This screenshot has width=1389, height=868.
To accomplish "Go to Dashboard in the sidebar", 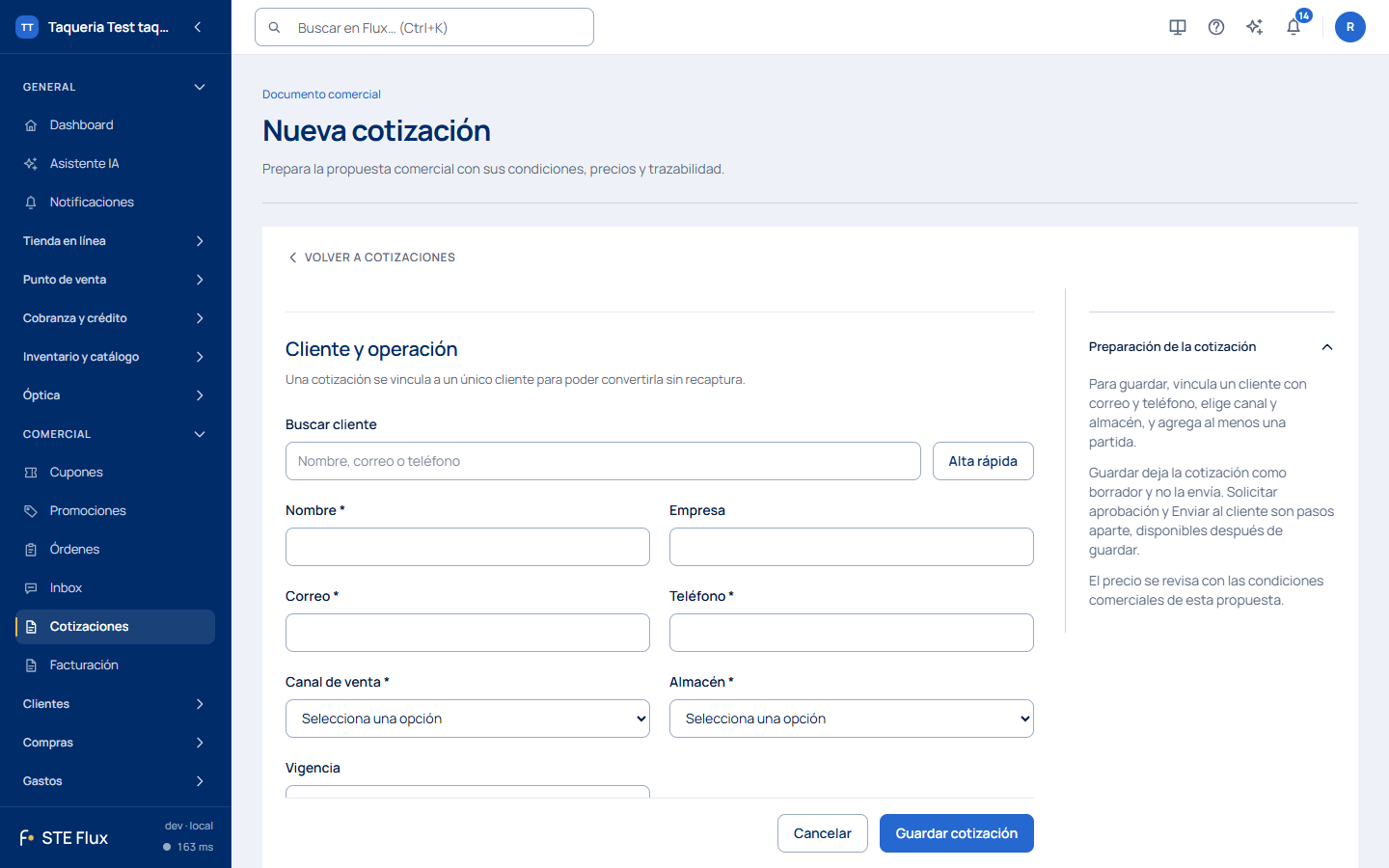I will pyautogui.click(x=115, y=125).
